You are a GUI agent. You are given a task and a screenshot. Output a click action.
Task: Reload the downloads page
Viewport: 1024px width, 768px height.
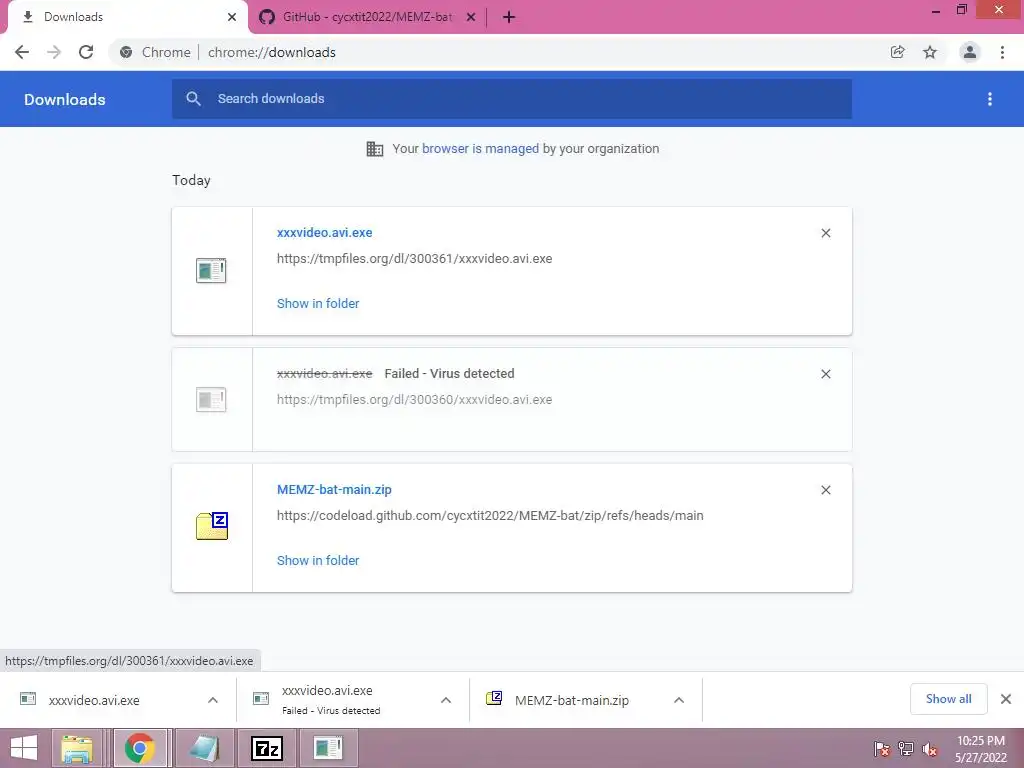point(86,52)
